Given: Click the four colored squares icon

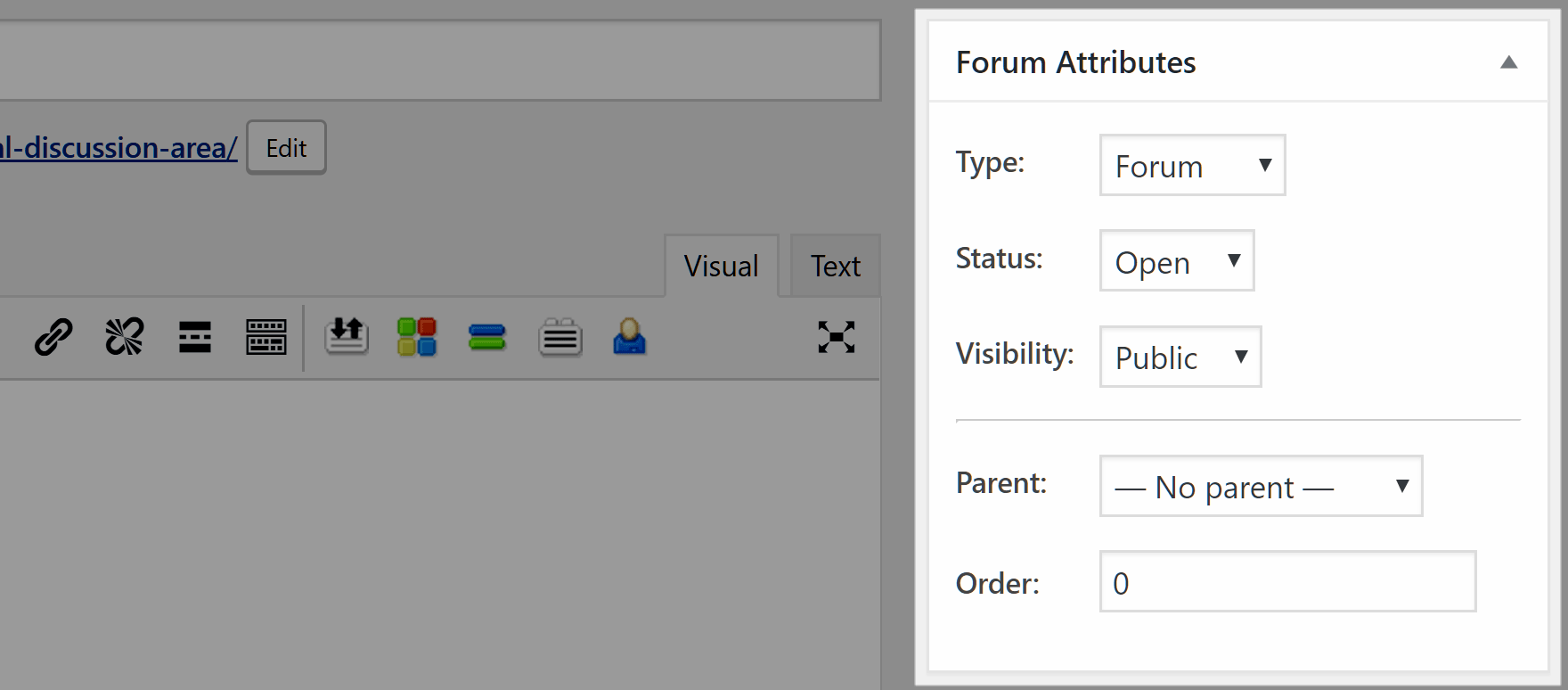Looking at the screenshot, I should click(x=417, y=337).
